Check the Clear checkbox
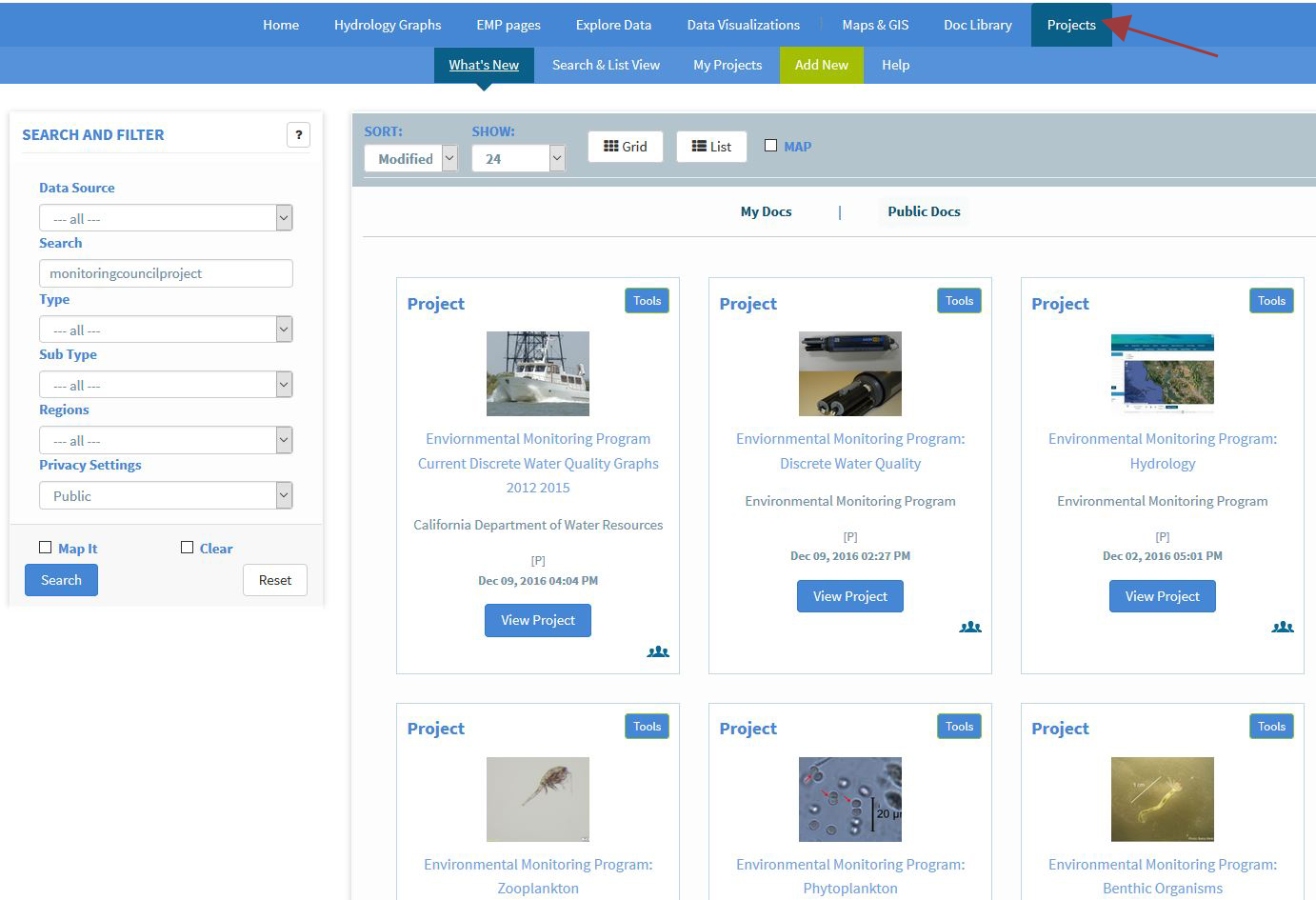This screenshot has width=1316, height=900. tap(188, 548)
